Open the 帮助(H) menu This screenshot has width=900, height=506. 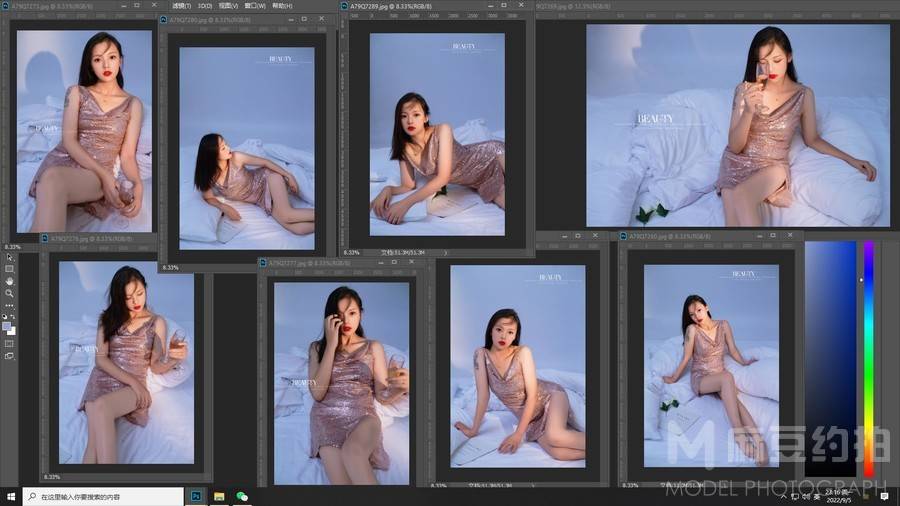pos(282,6)
